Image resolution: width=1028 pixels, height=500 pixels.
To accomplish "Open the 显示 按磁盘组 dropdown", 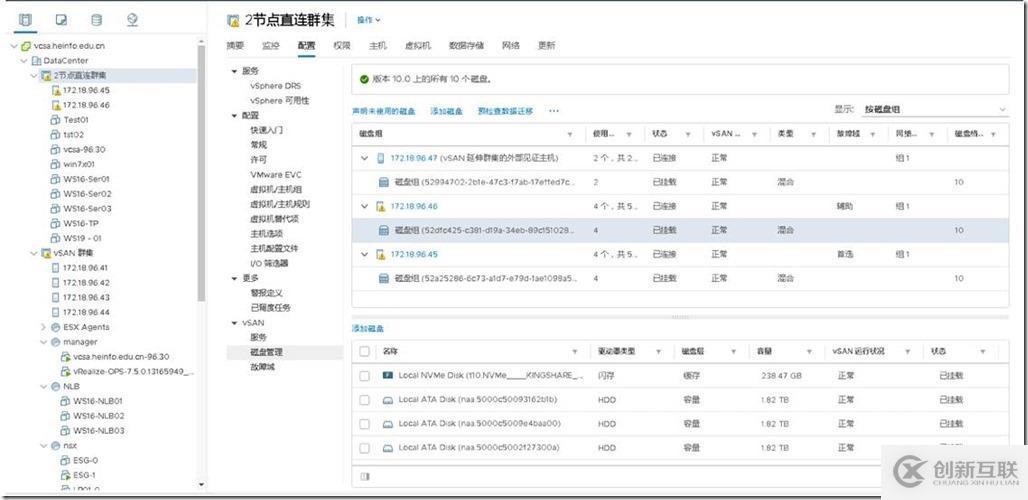I will 934,109.
